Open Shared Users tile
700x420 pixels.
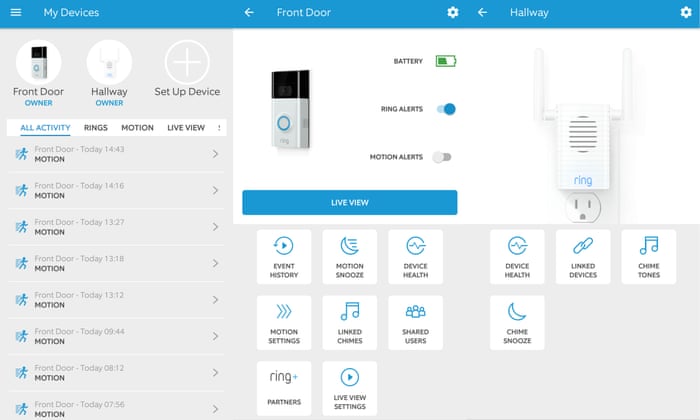(x=416, y=322)
